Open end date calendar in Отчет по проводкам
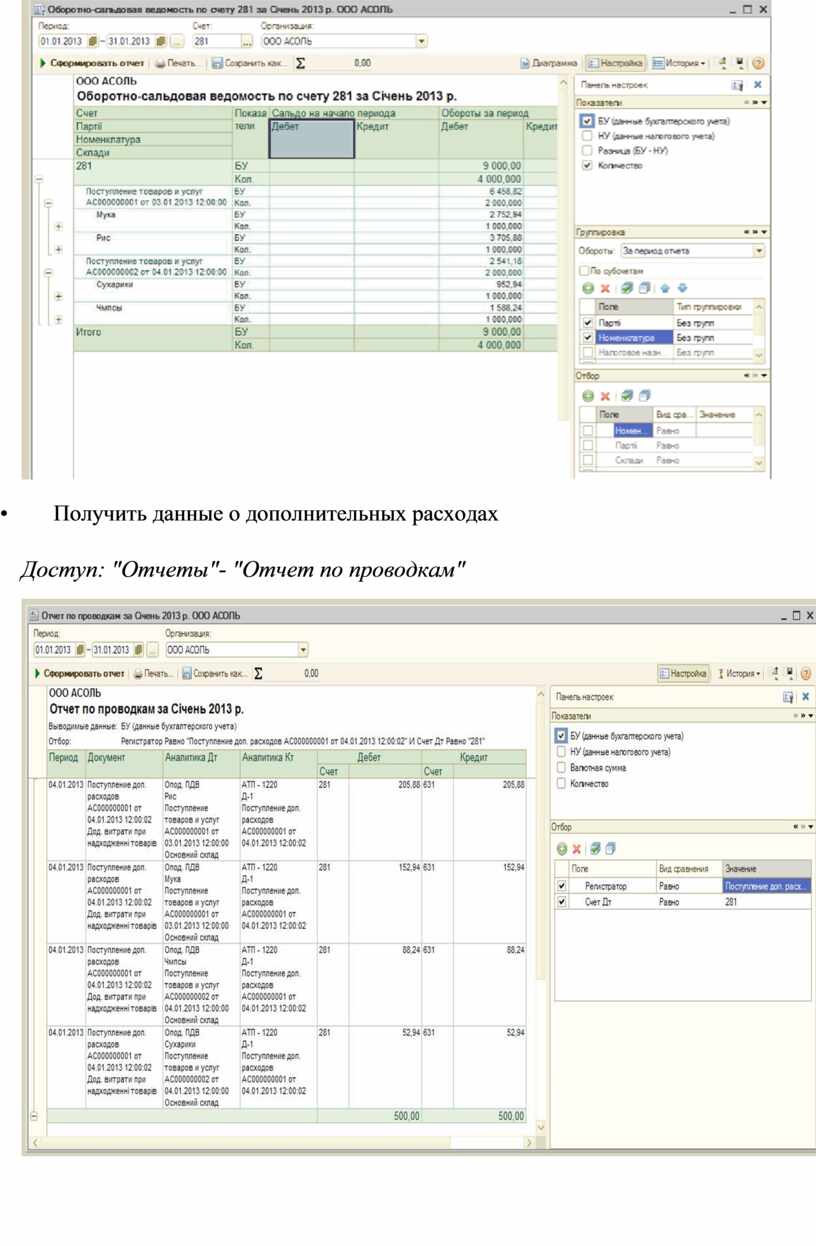This screenshot has width=816, height=1246. point(137,649)
